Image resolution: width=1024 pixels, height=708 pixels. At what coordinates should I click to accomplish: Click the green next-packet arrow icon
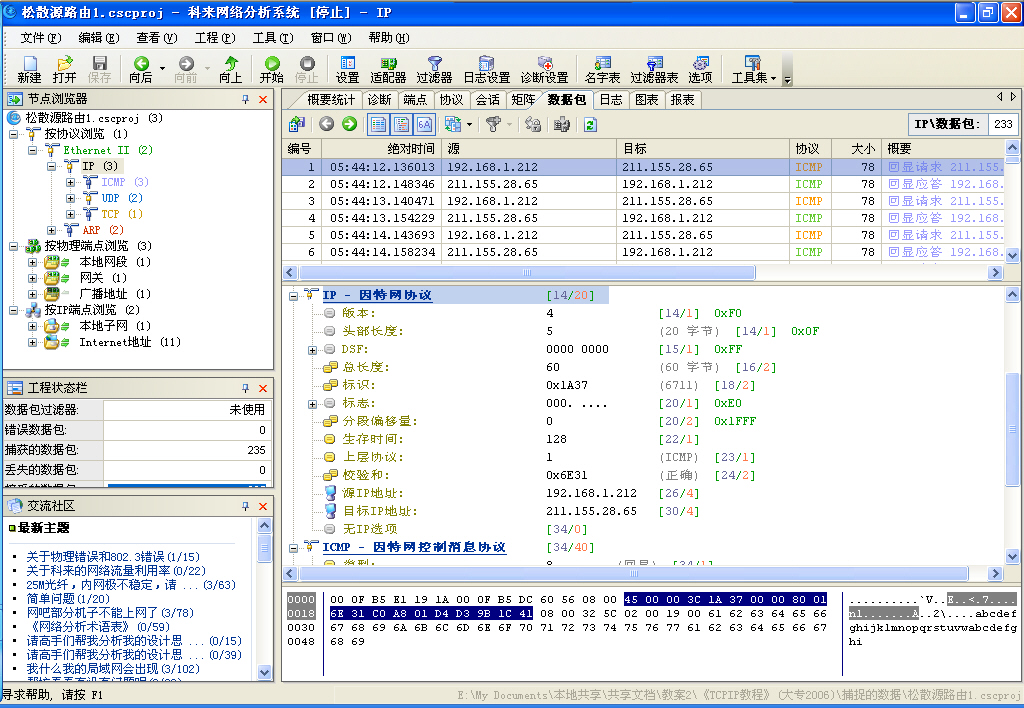pyautogui.click(x=349, y=124)
